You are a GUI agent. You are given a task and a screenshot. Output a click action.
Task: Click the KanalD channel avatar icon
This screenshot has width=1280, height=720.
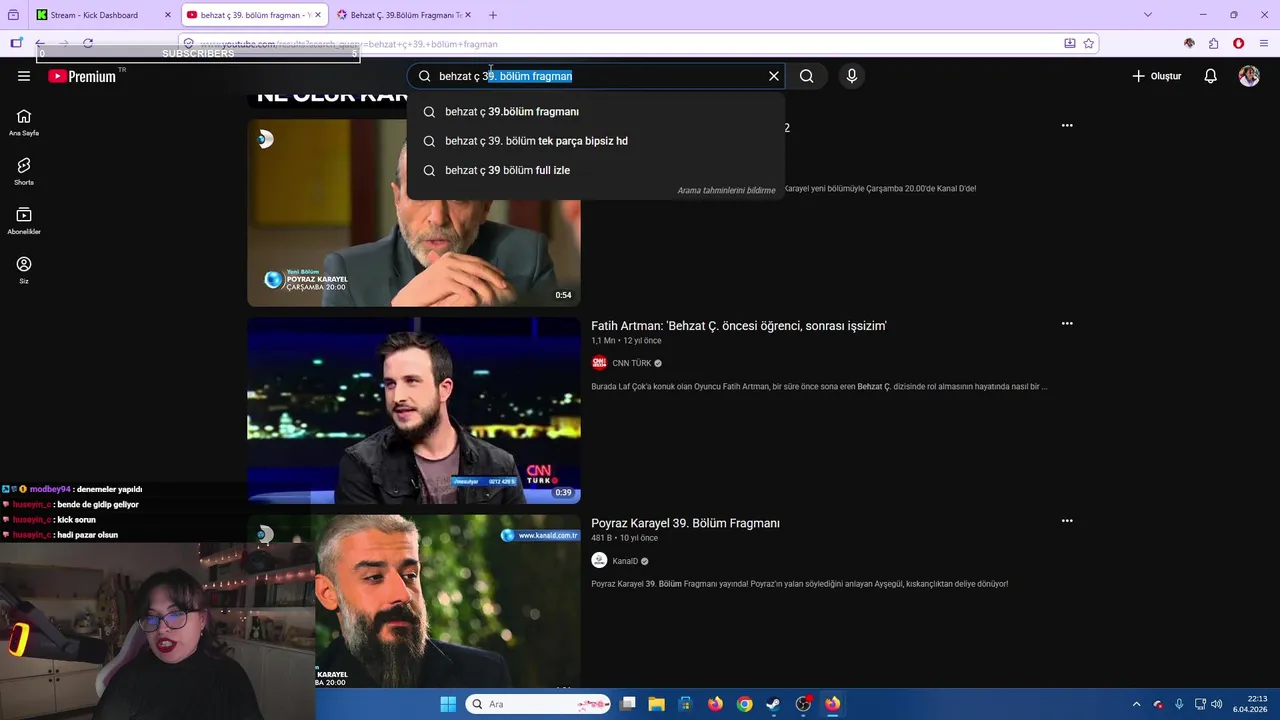(x=599, y=561)
